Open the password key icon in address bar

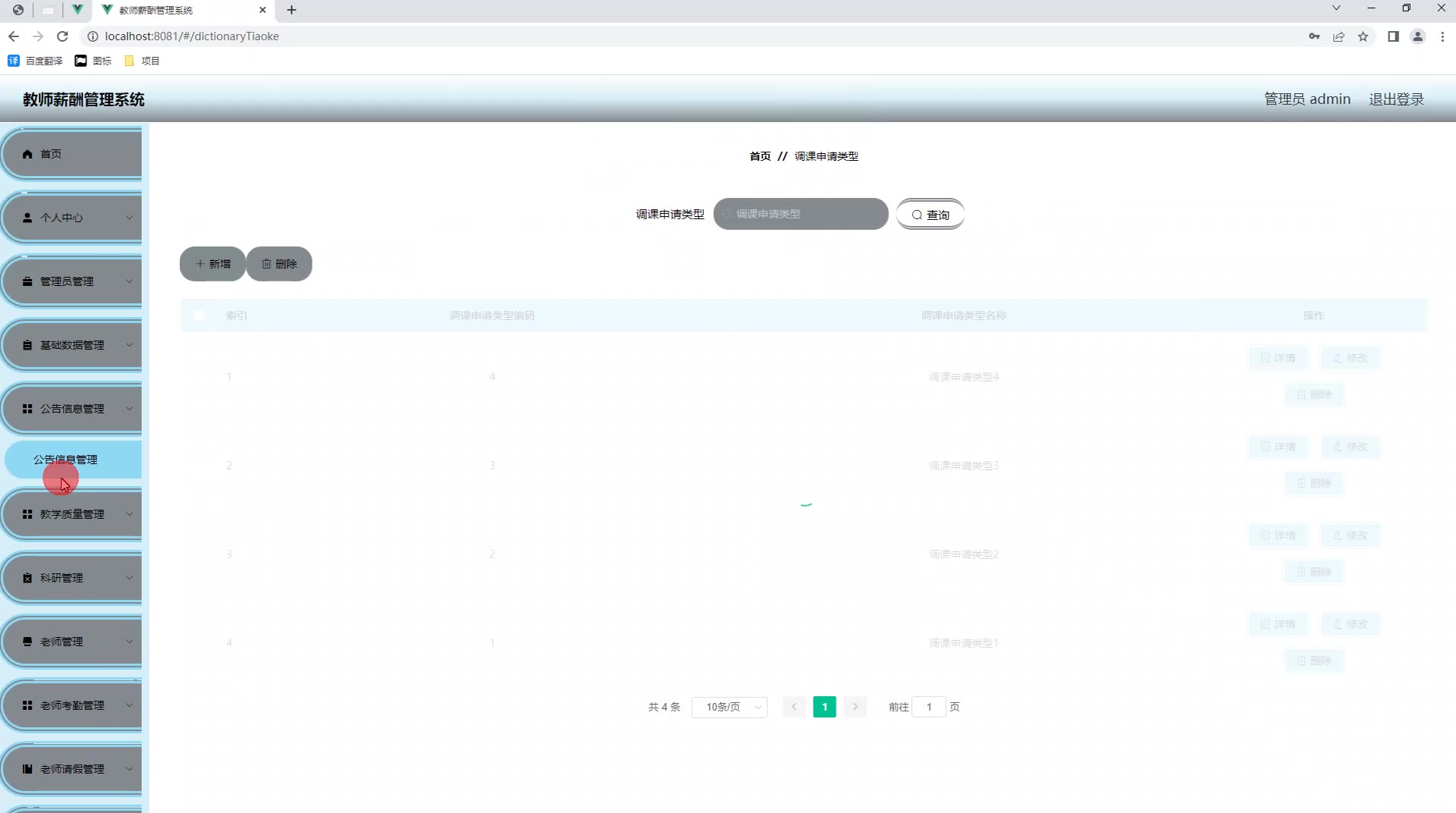1314,36
